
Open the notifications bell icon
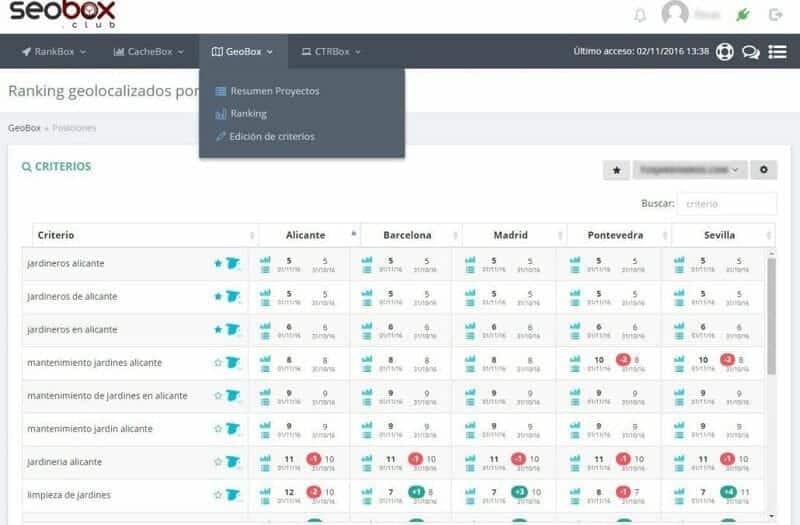[x=640, y=15]
